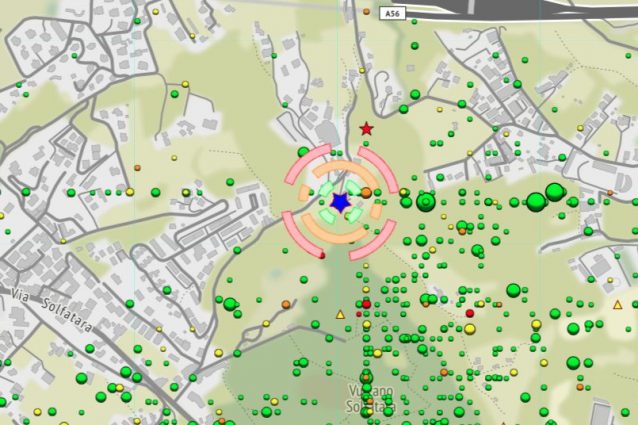The image size is (638, 425).
Task: Select the green circle with dark outer ring
Action: click(x=425, y=202)
